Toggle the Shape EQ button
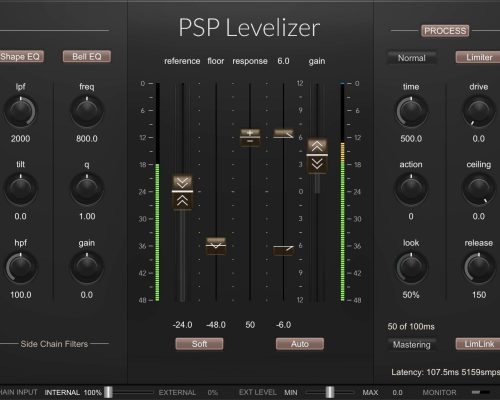 [21, 57]
